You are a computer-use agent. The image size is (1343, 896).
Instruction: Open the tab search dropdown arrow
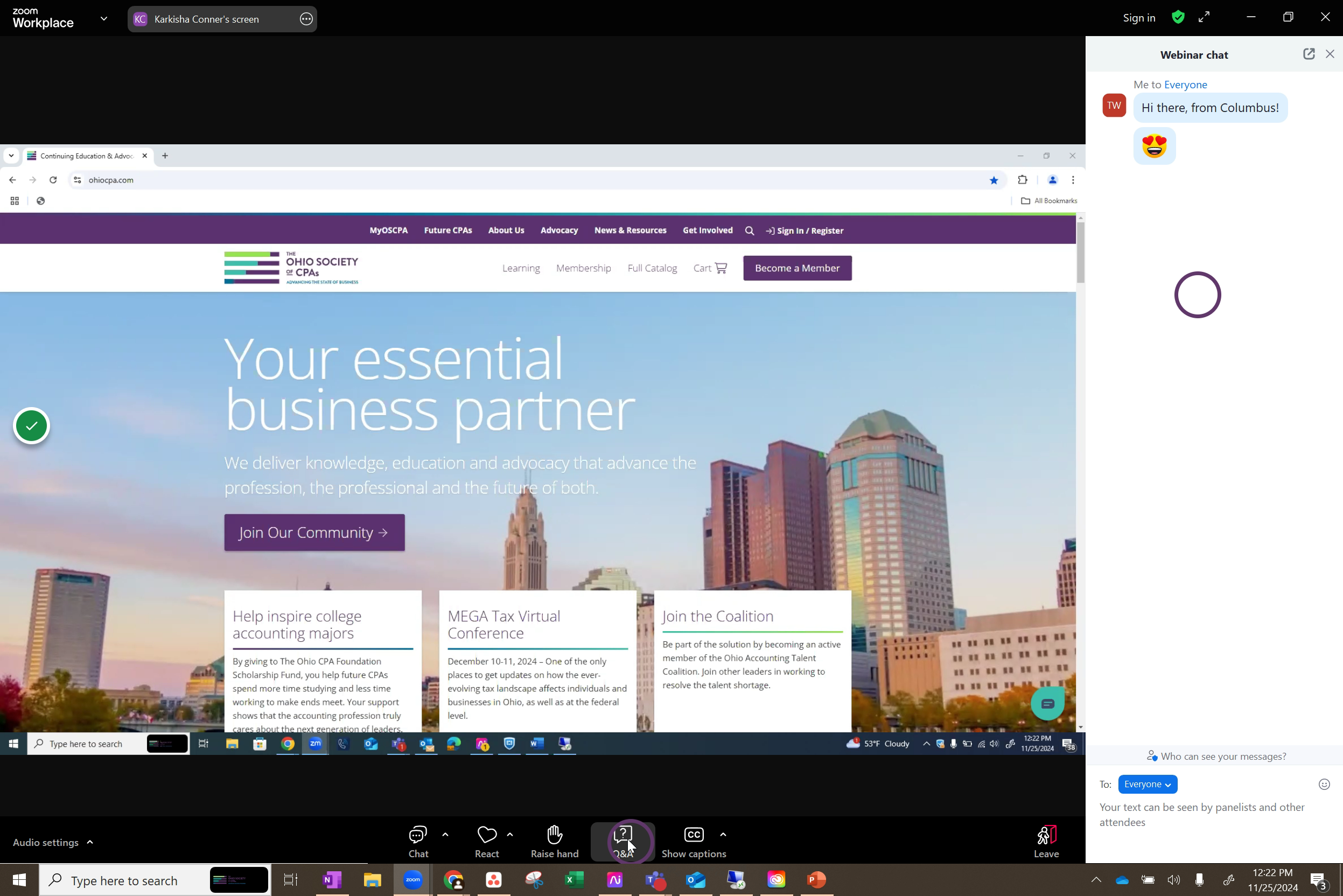tap(11, 156)
